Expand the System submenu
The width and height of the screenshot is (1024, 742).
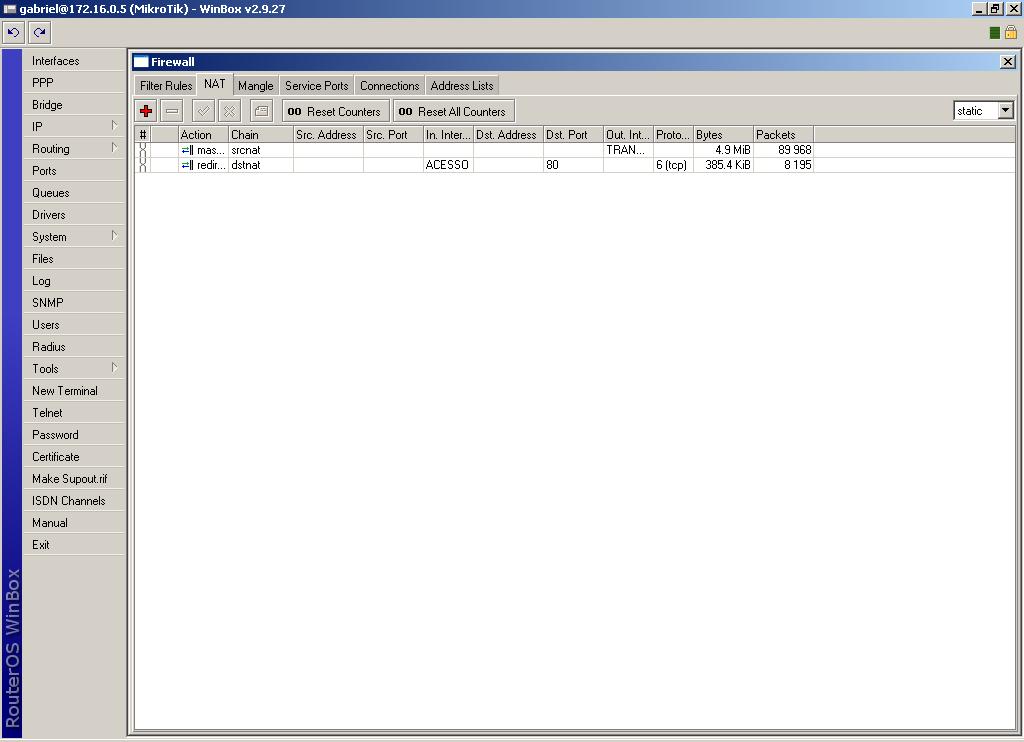point(114,236)
